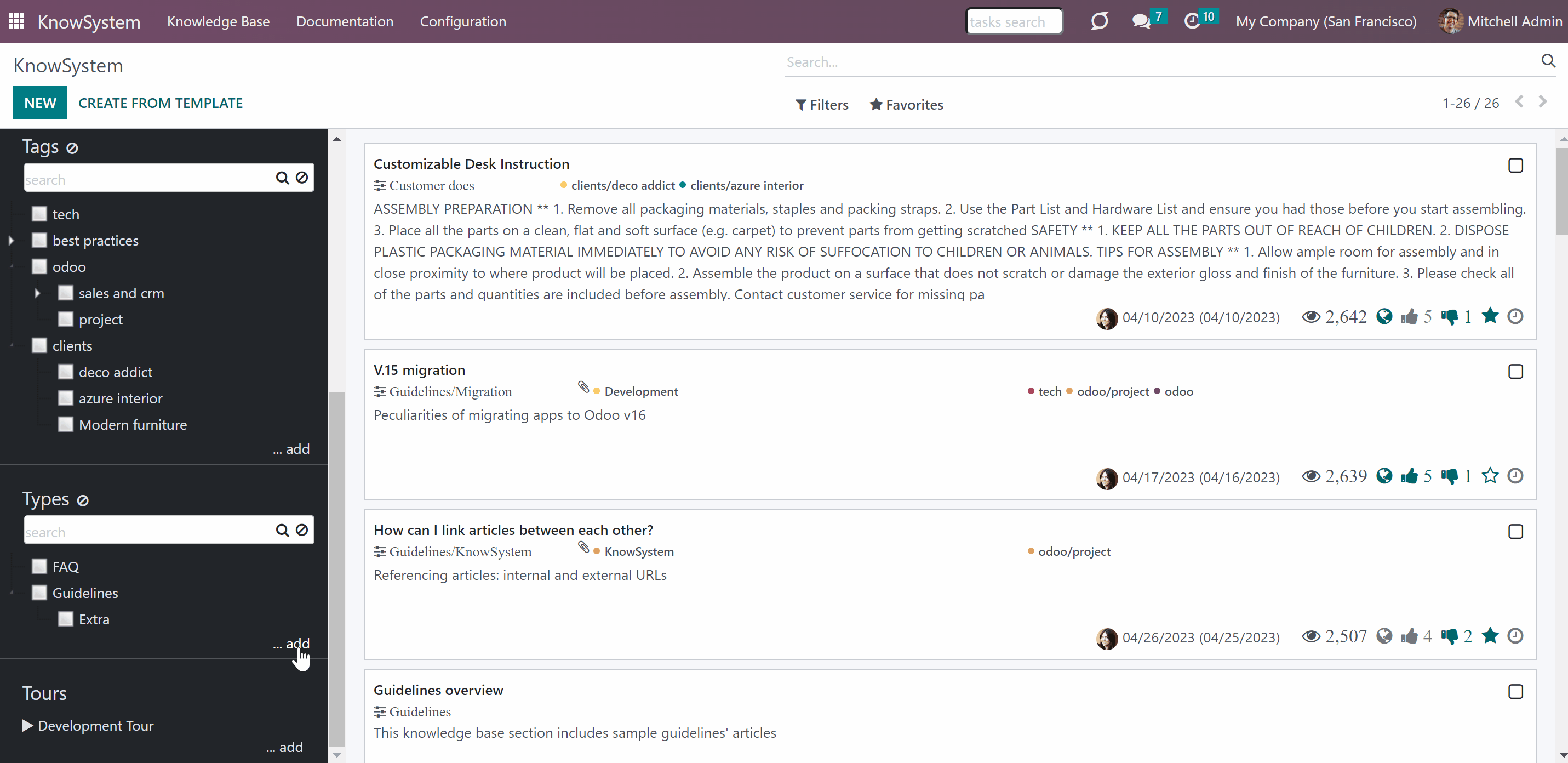Open the Mitchell Admin user menu
The image size is (1568, 763).
point(1501,21)
